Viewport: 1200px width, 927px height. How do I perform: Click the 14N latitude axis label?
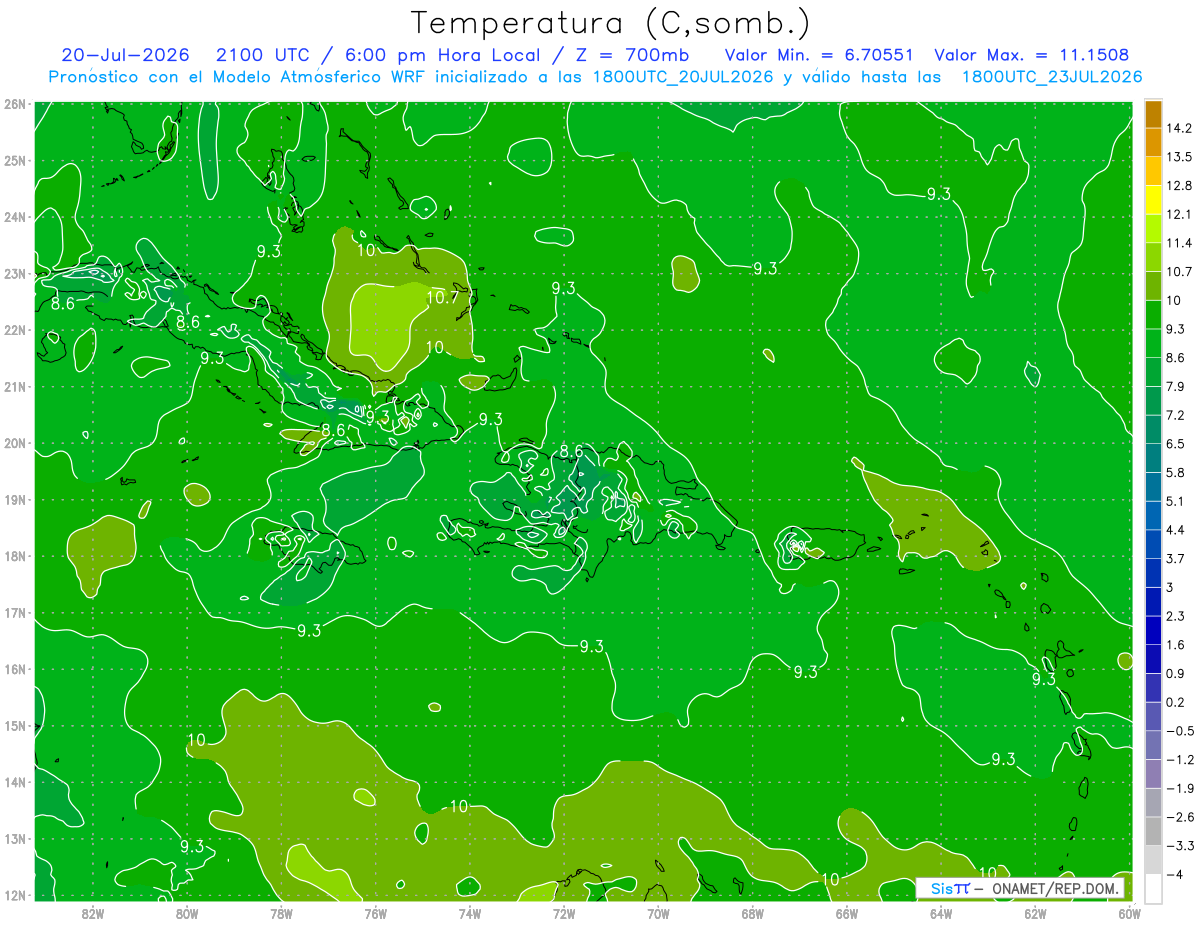pyautogui.click(x=14, y=783)
